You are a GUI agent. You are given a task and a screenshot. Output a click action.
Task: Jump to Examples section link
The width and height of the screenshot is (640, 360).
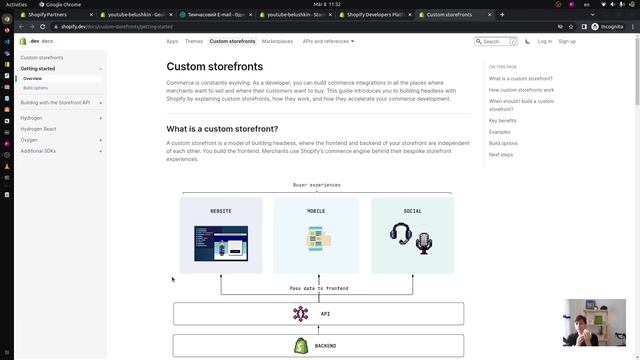pyautogui.click(x=499, y=132)
